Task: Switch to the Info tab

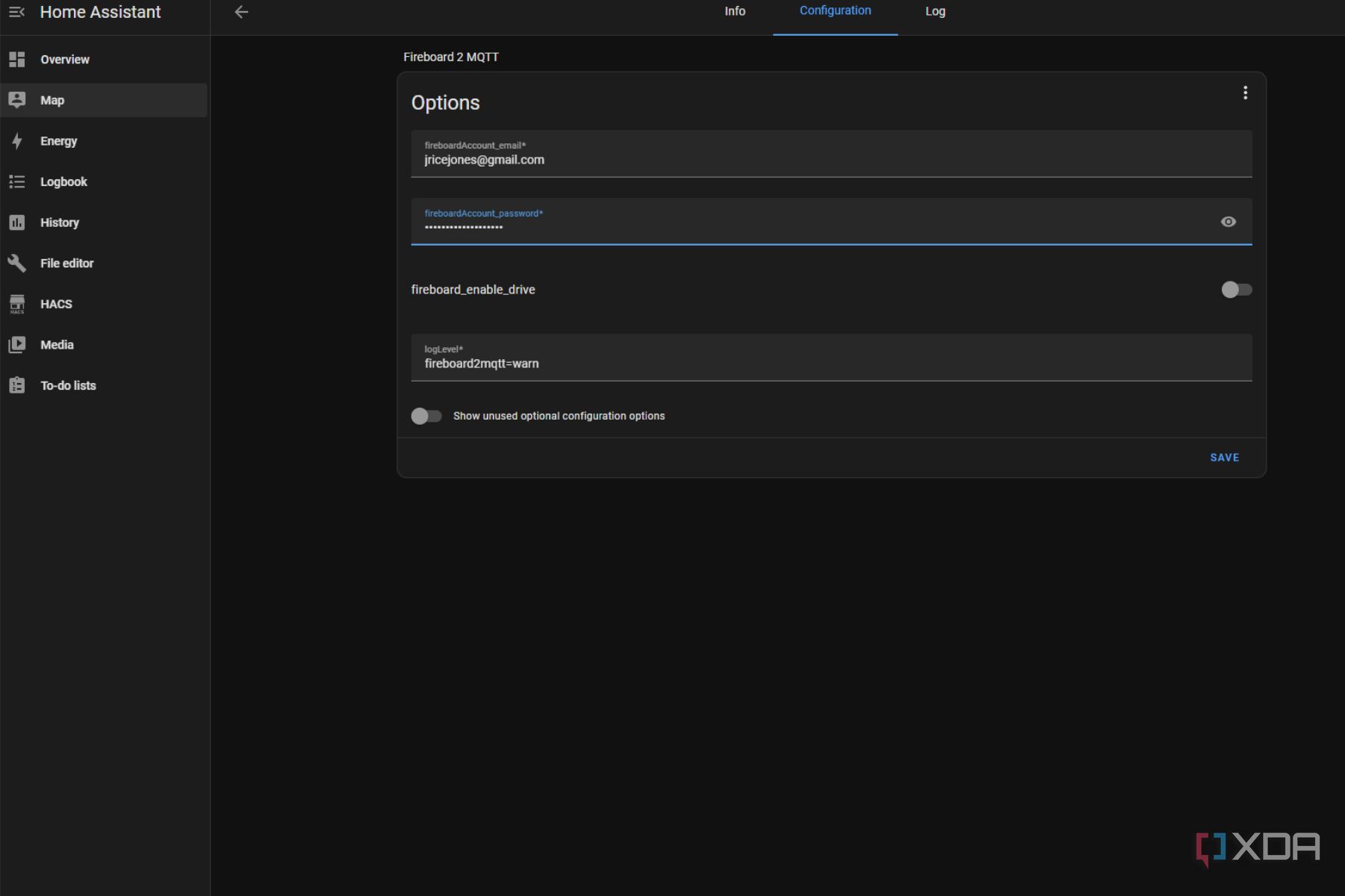Action: click(x=735, y=11)
